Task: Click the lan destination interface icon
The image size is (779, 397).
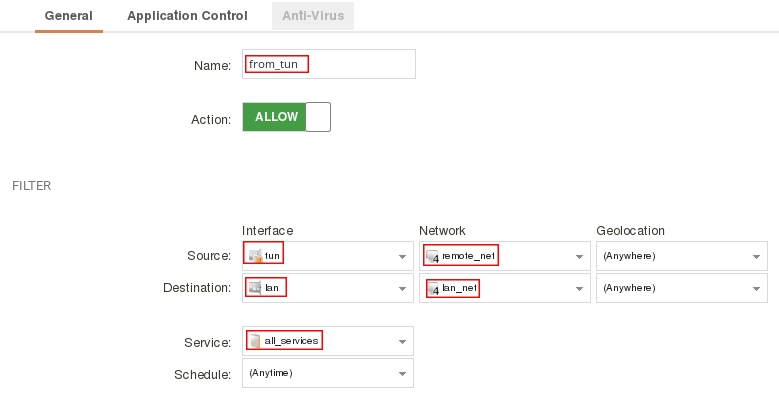Action: click(x=255, y=288)
